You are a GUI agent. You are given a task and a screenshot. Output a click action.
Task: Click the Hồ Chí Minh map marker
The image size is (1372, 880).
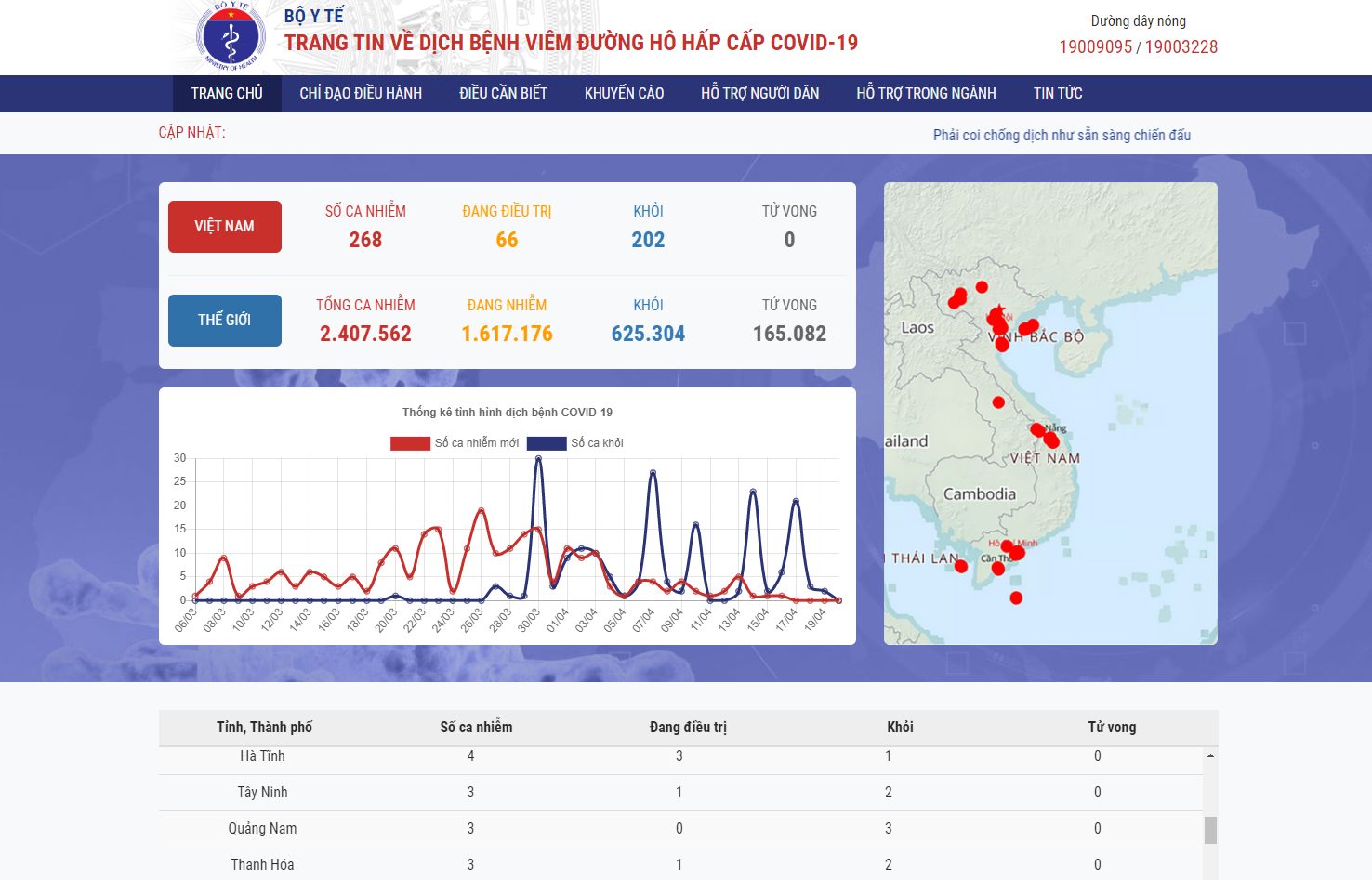click(1016, 553)
